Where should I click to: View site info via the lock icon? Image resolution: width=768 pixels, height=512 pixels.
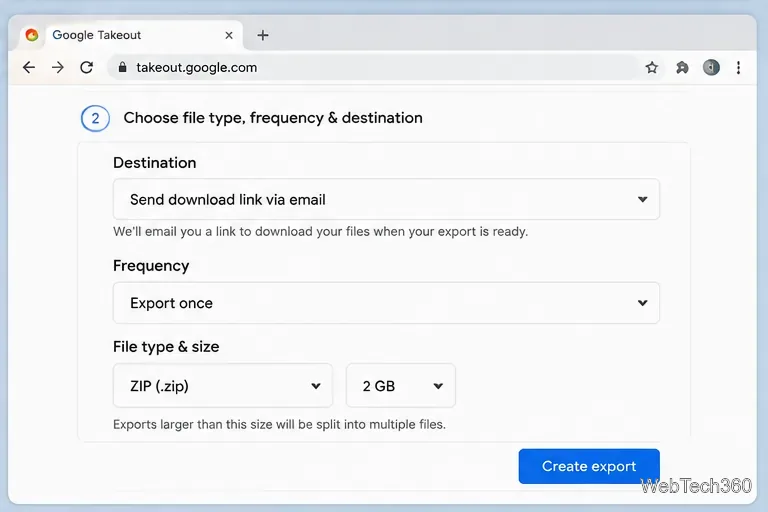[122, 67]
